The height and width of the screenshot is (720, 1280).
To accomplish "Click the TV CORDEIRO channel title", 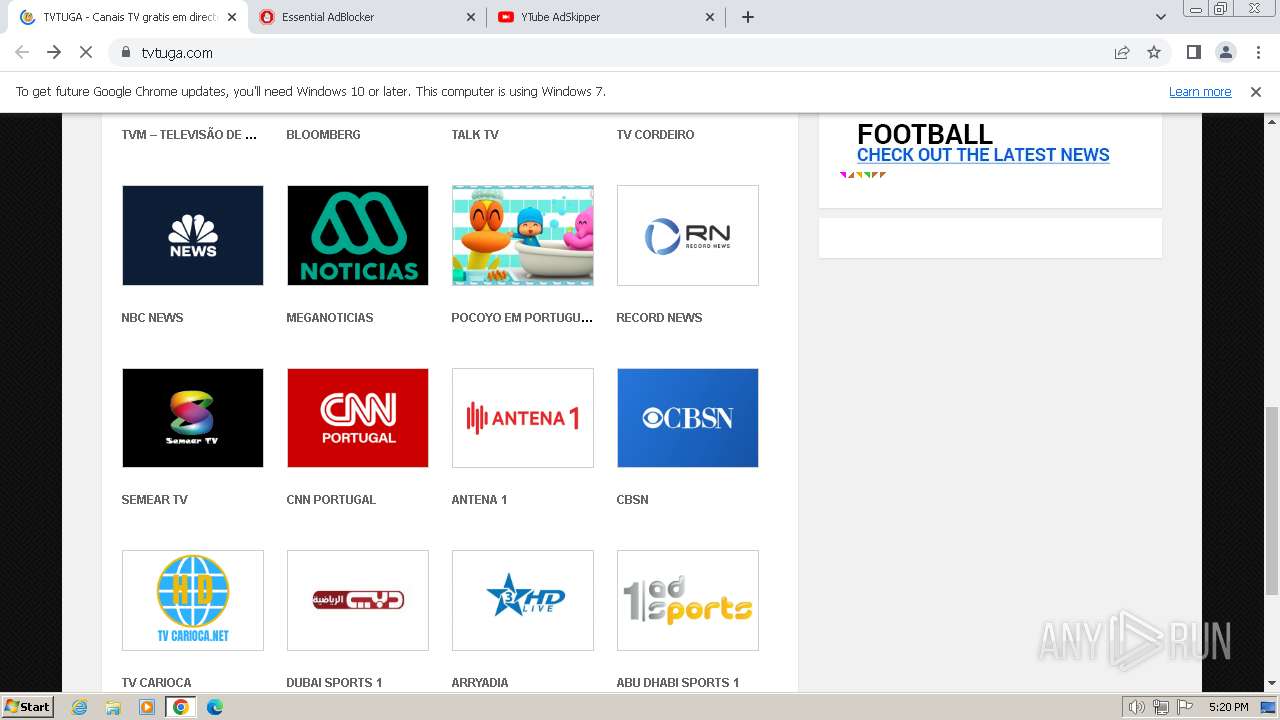I will tap(655, 134).
